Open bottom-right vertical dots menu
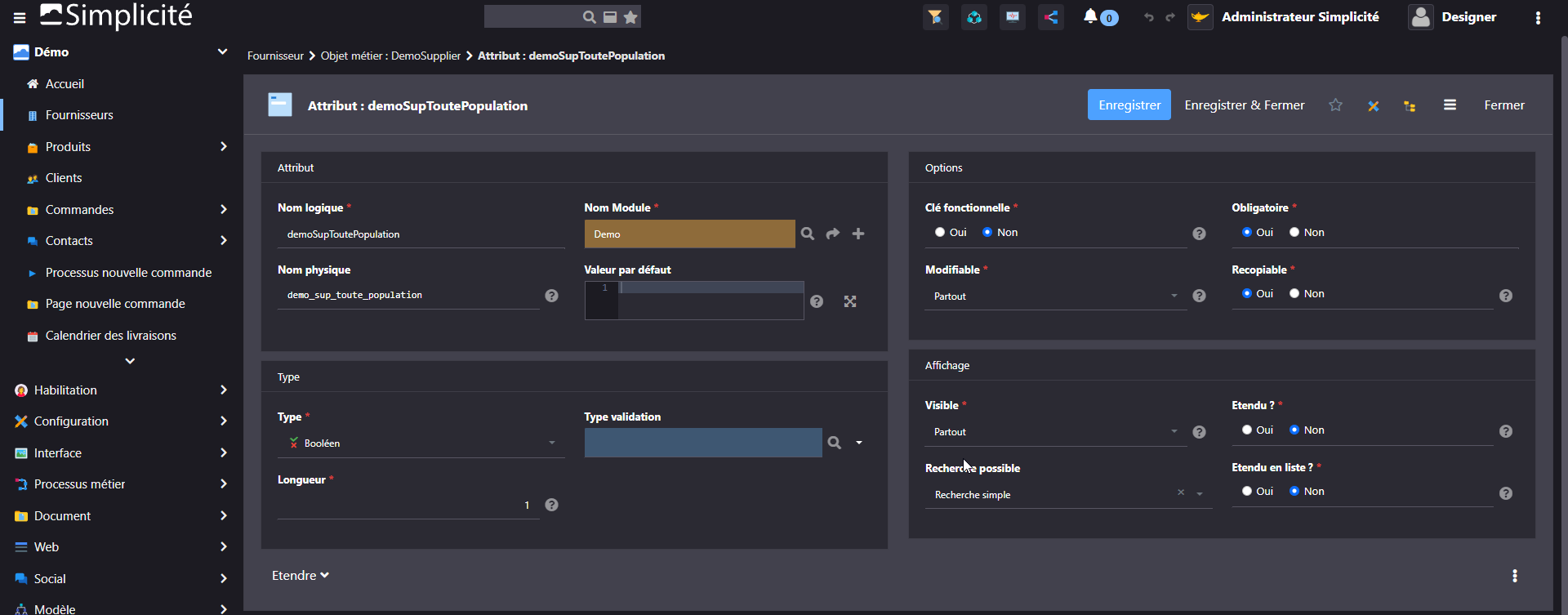1568x615 pixels. tap(1515, 576)
